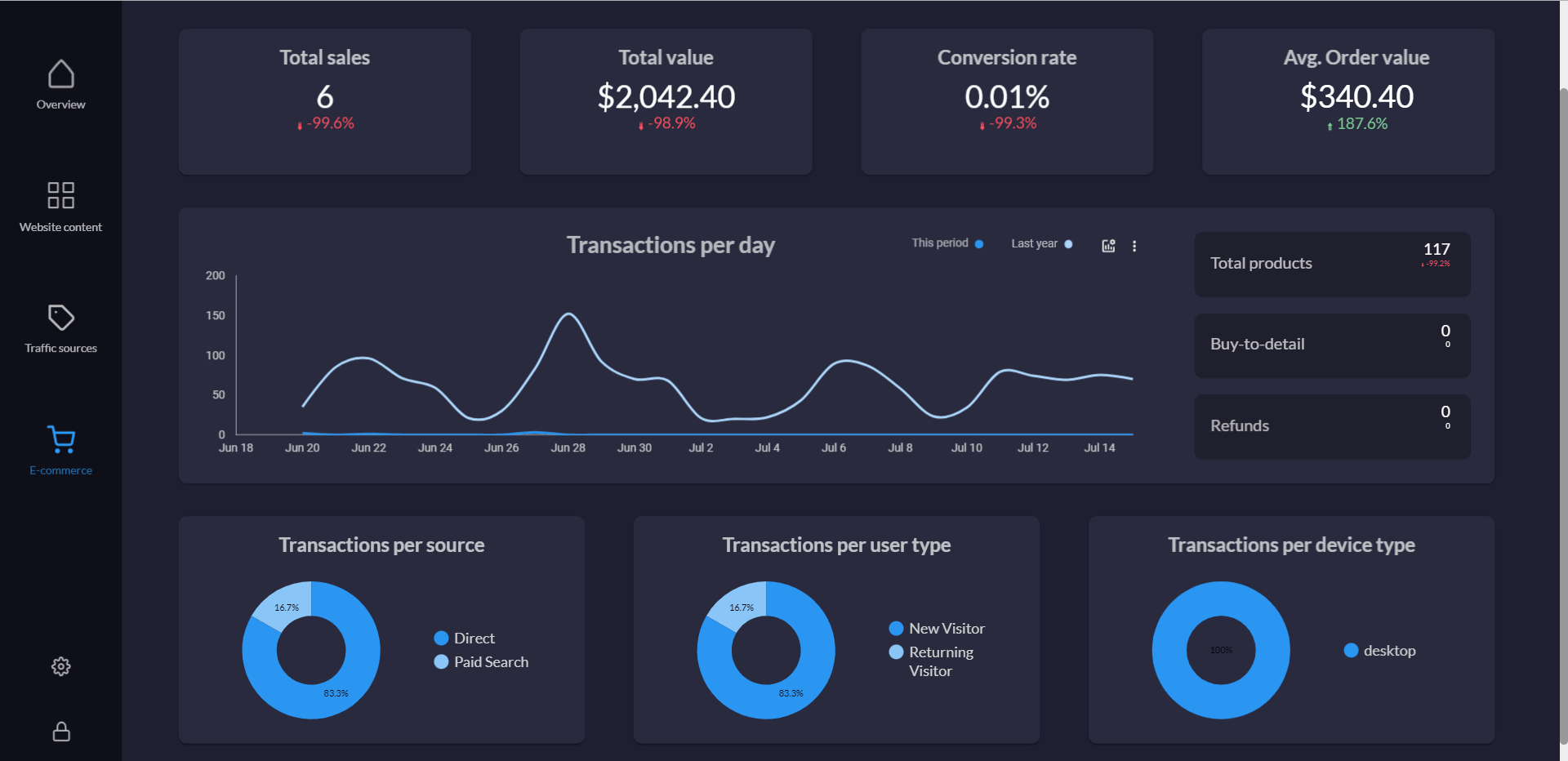This screenshot has width=1568, height=761.
Task: Click the -99.6% sales change indicator
Action: (325, 123)
